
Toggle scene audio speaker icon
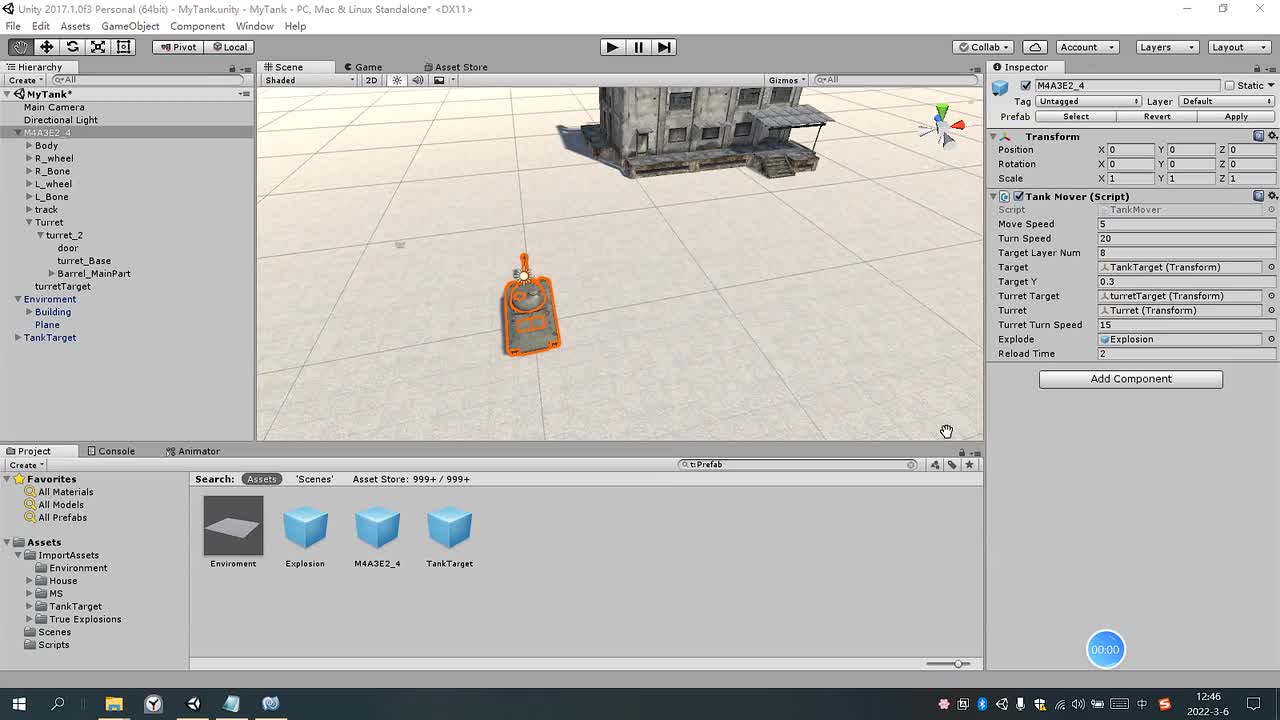click(x=418, y=80)
